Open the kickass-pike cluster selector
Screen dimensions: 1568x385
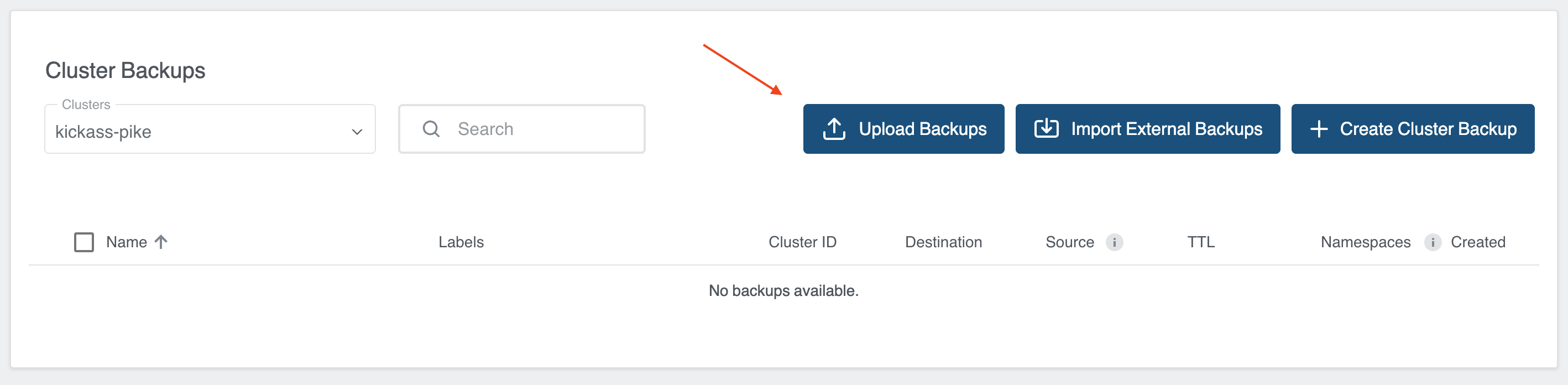pyautogui.click(x=210, y=129)
